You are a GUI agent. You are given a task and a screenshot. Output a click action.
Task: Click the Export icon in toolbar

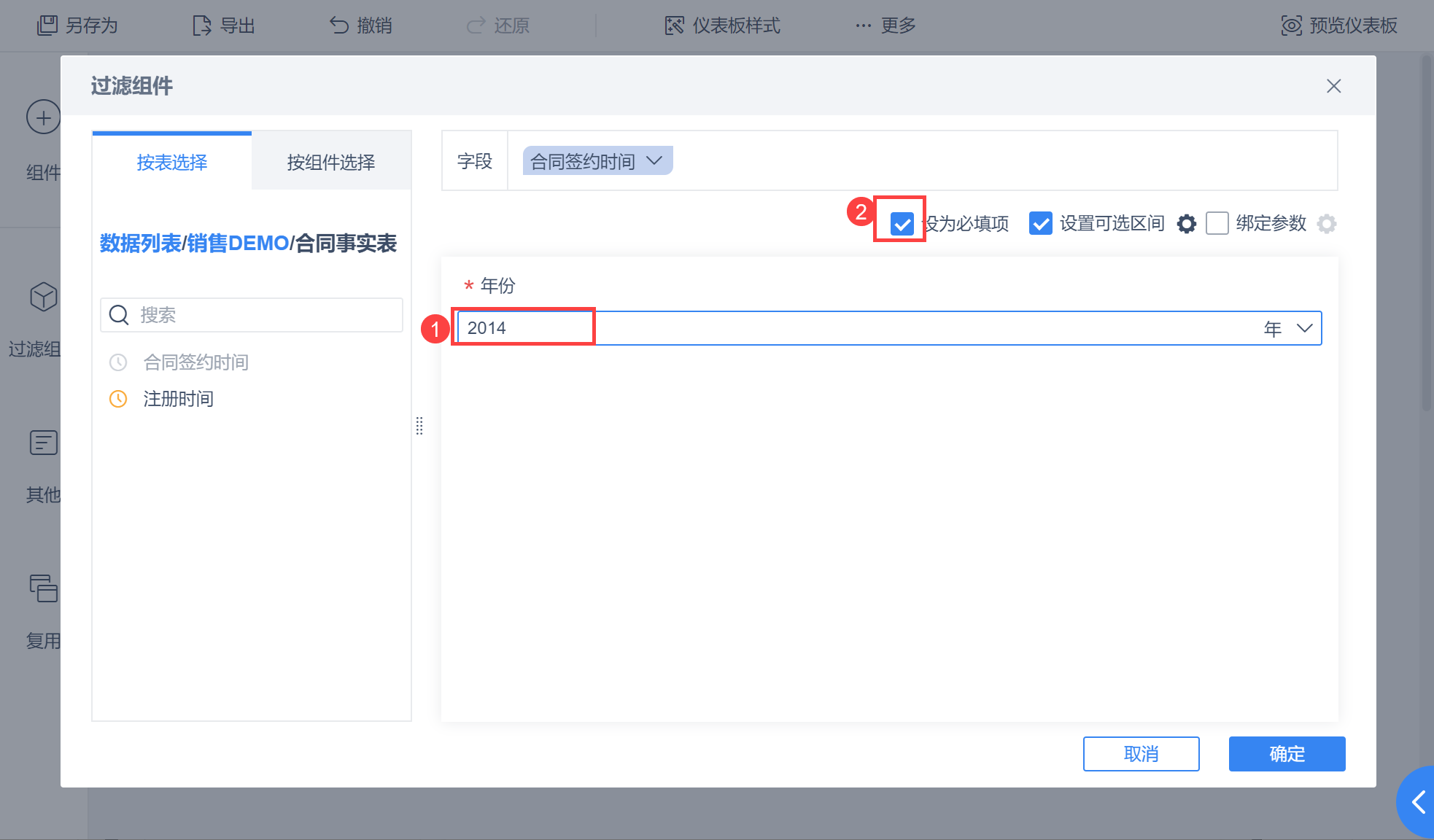(x=201, y=26)
